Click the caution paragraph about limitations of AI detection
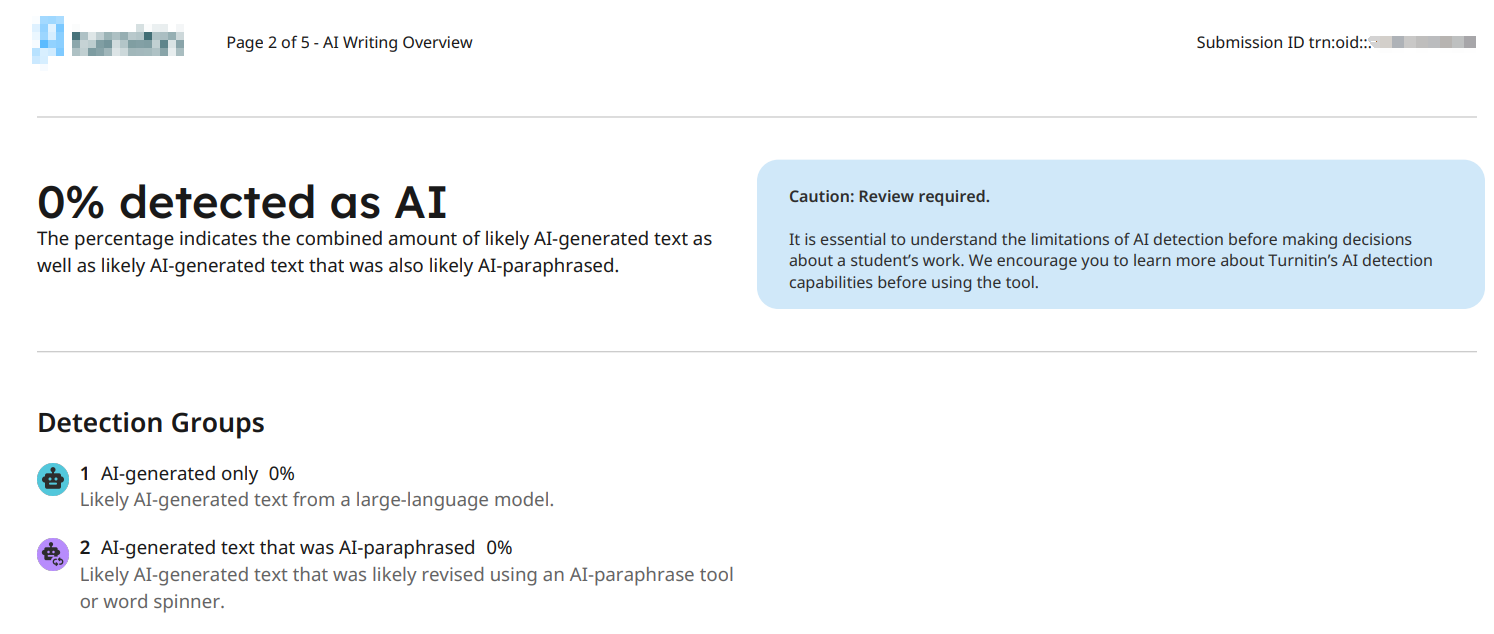The height and width of the screenshot is (634, 1494). (x=1110, y=261)
